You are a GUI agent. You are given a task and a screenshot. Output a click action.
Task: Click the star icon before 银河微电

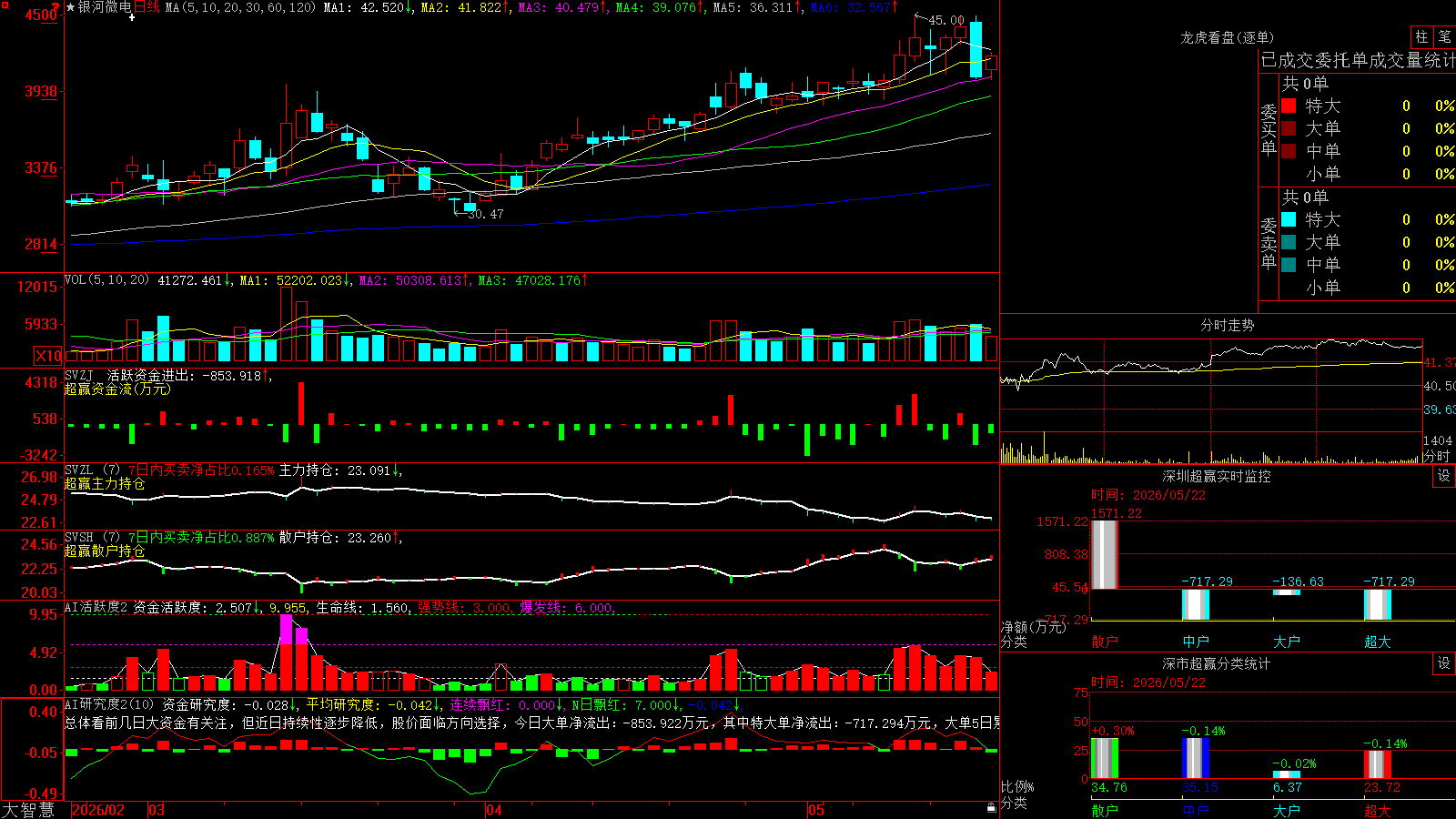71,7
